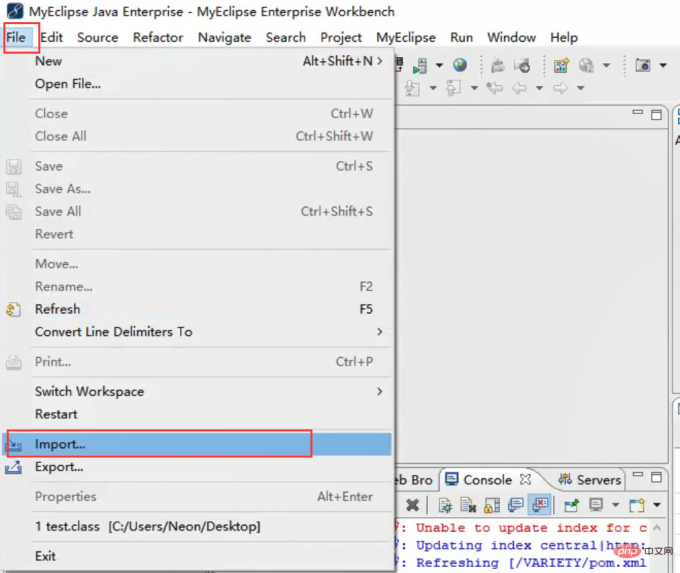Open the Edit menu
The width and height of the screenshot is (680, 573).
click(x=52, y=38)
